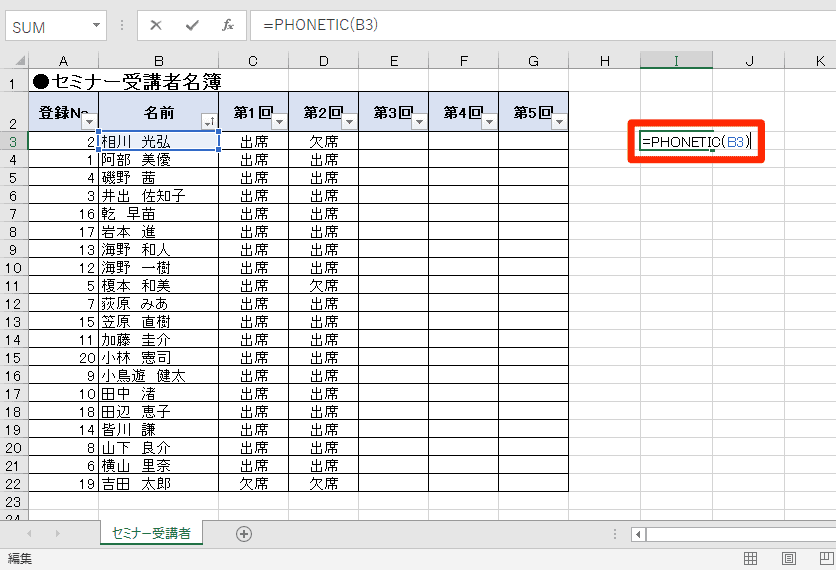Click horizontal scrollbar left arrow

tap(638, 534)
